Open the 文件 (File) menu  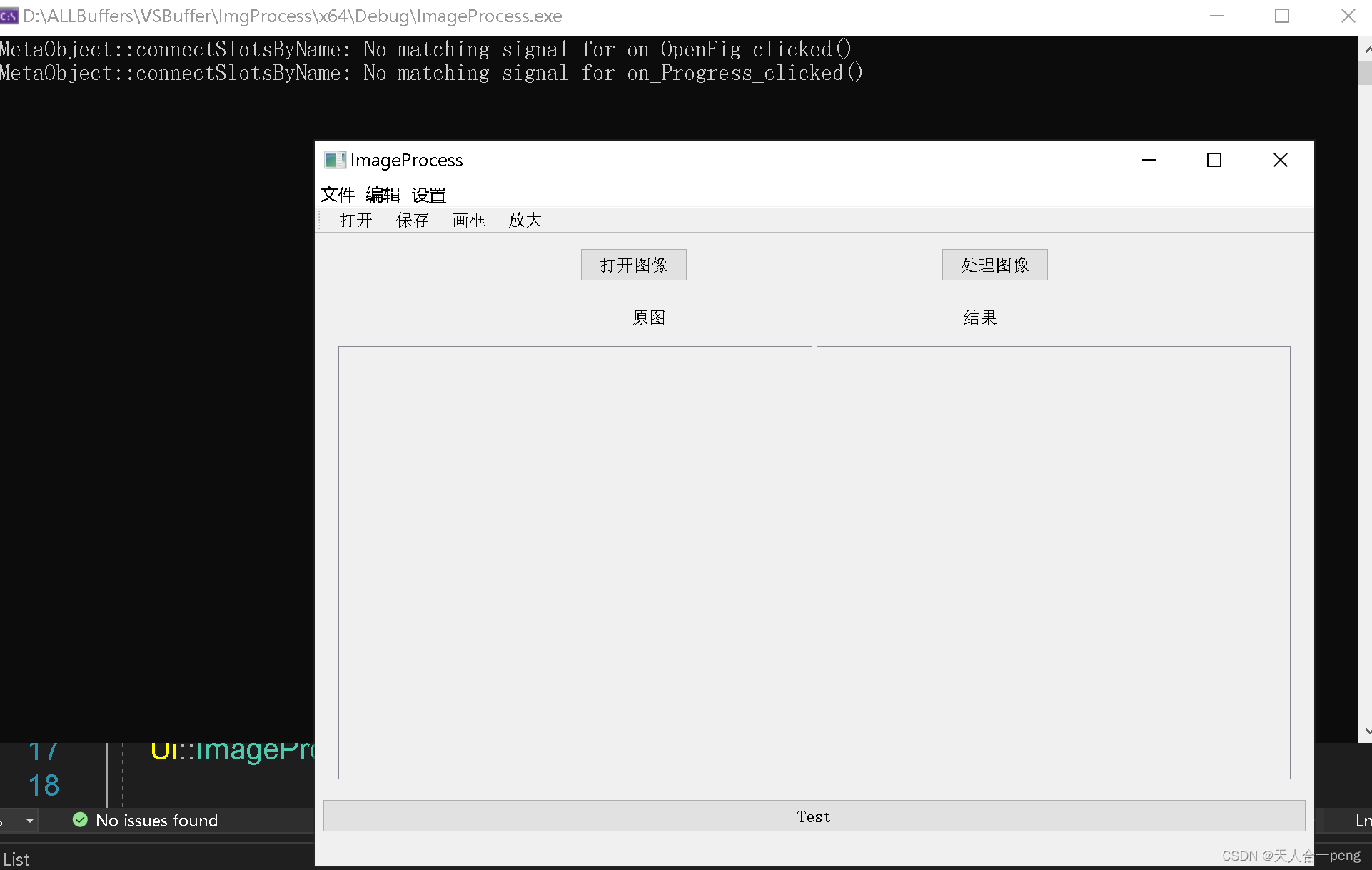point(337,194)
